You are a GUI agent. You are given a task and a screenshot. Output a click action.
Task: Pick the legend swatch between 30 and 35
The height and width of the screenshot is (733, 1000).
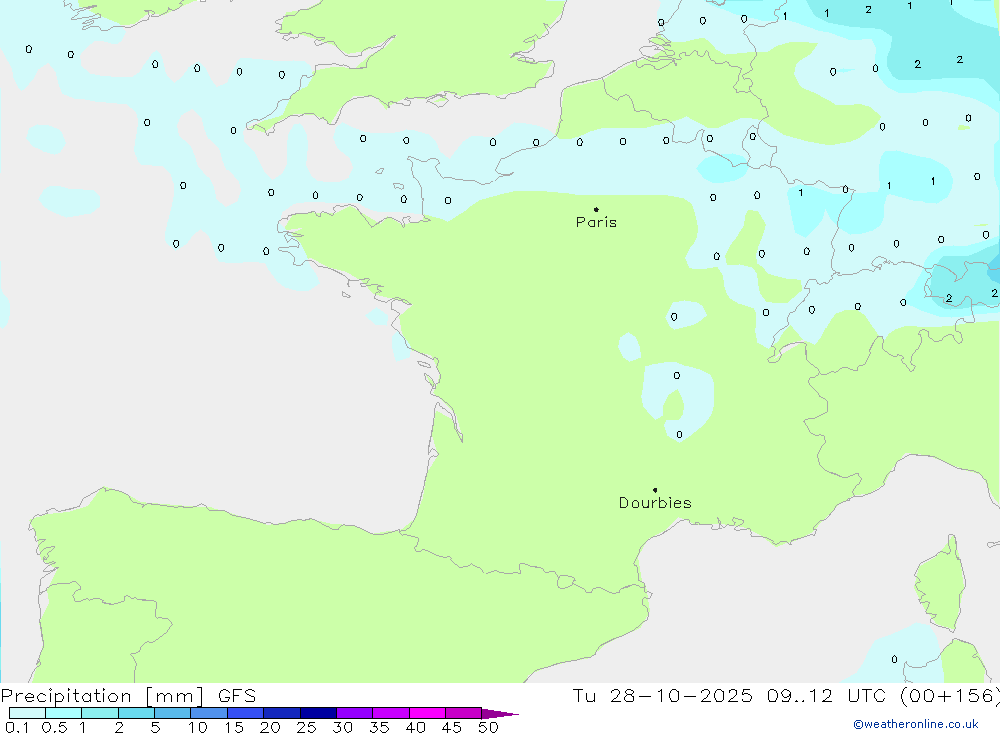tap(355, 713)
